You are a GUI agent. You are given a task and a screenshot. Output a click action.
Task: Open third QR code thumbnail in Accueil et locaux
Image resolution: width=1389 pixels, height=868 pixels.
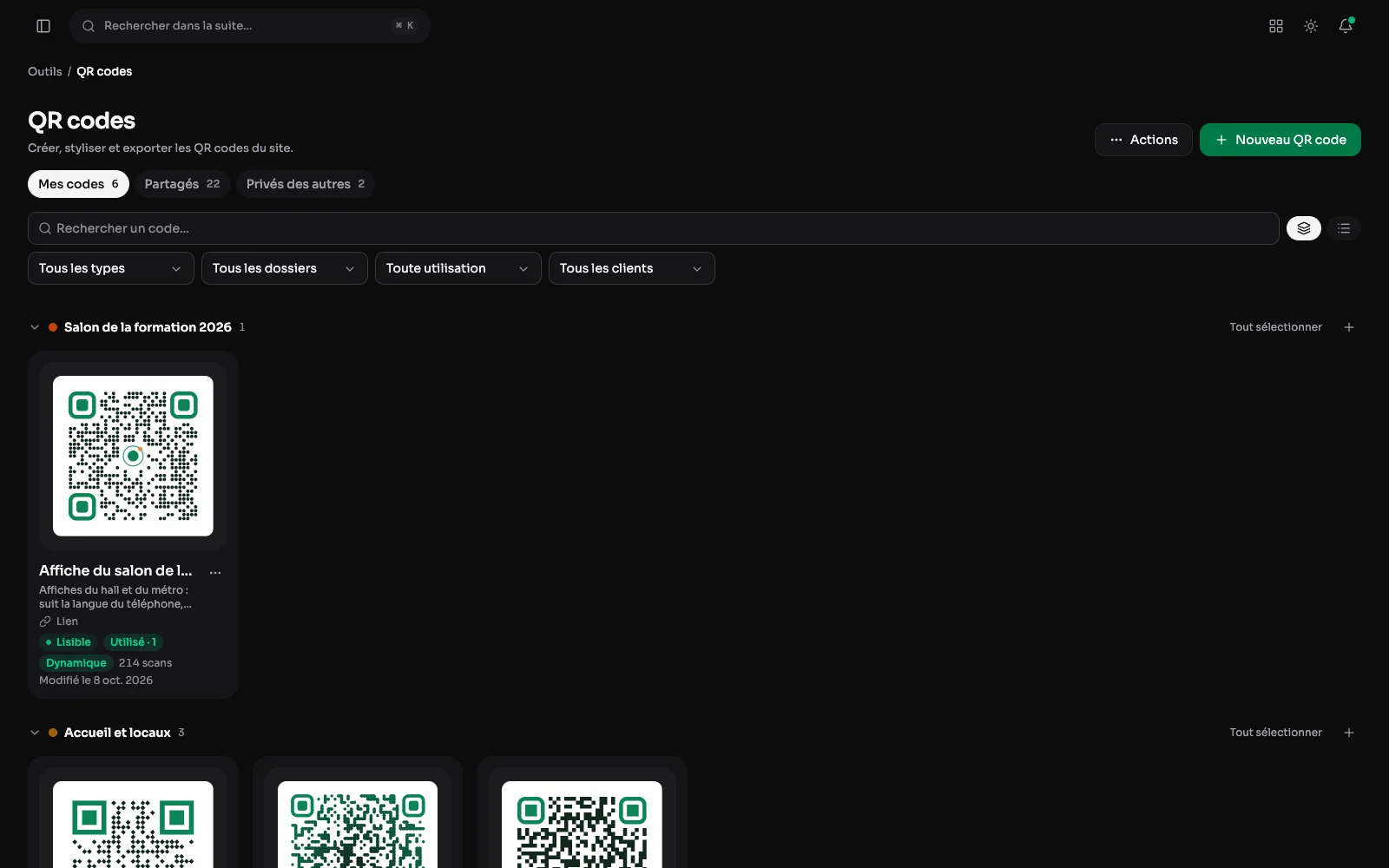582,824
